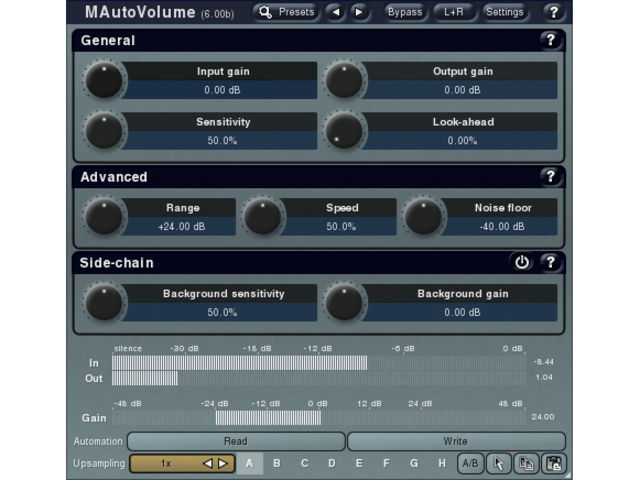Click the paste preset icon
This screenshot has width=640, height=480.
(553, 463)
